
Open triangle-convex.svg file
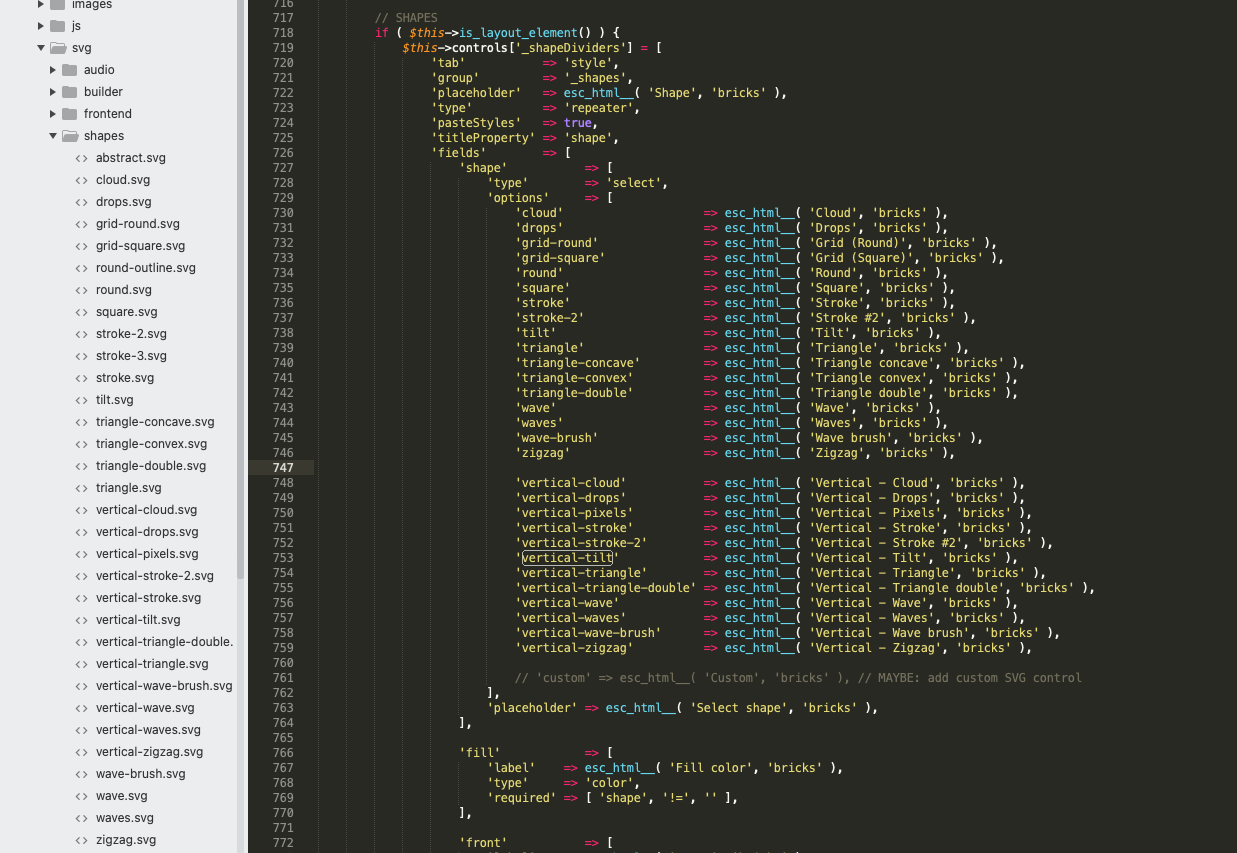coord(152,444)
